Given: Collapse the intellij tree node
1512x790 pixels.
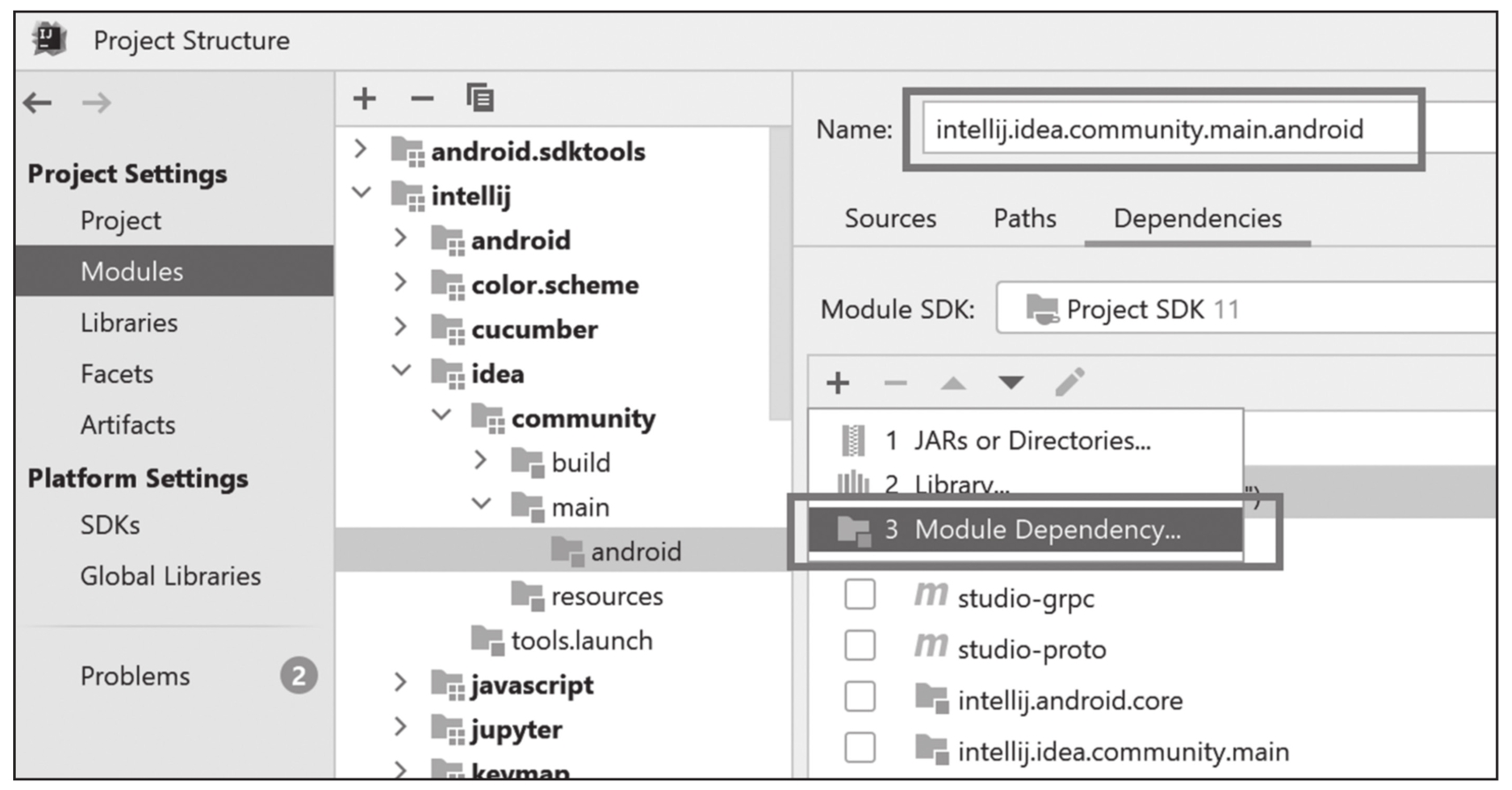Looking at the screenshot, I should tap(361, 192).
